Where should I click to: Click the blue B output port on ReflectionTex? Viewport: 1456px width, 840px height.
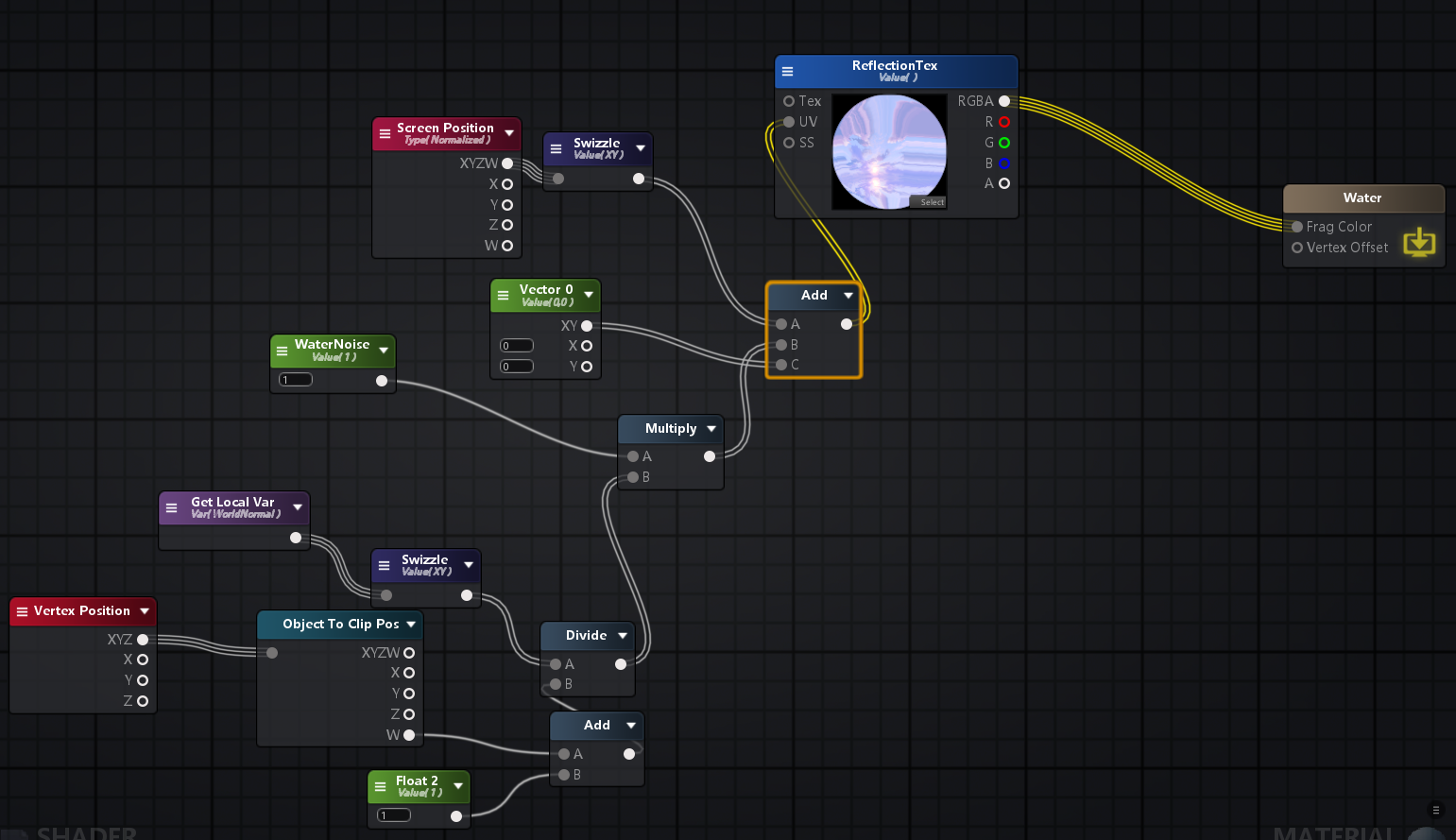click(x=1004, y=163)
